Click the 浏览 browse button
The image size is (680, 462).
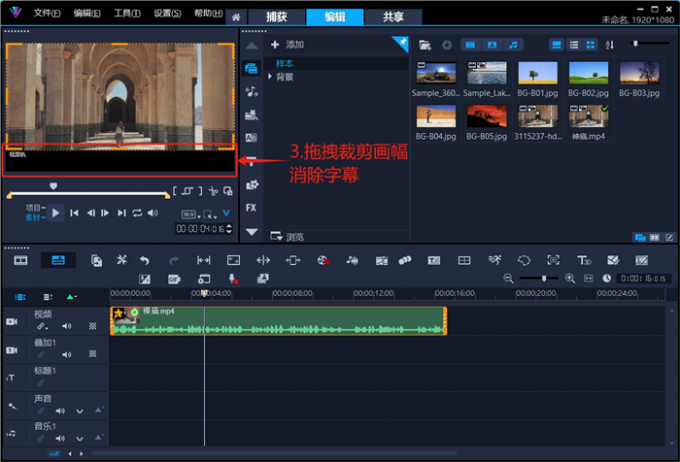287,236
